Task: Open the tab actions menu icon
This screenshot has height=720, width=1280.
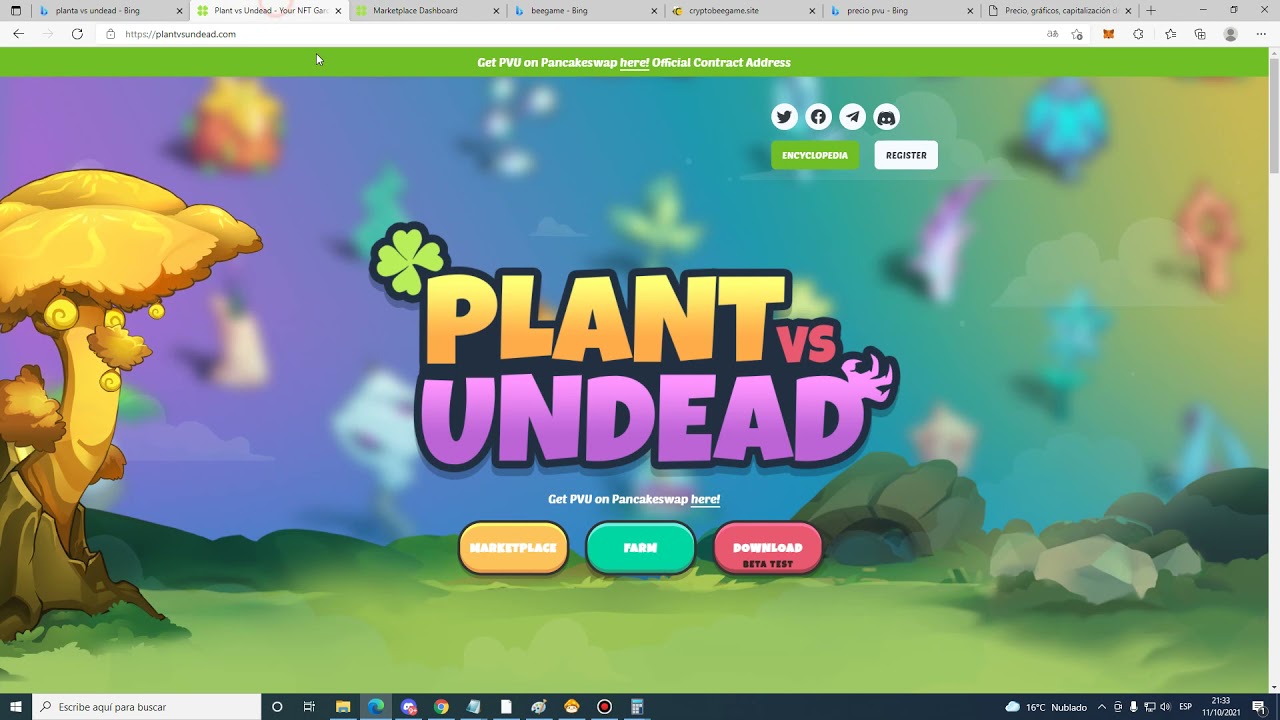Action: click(15, 10)
